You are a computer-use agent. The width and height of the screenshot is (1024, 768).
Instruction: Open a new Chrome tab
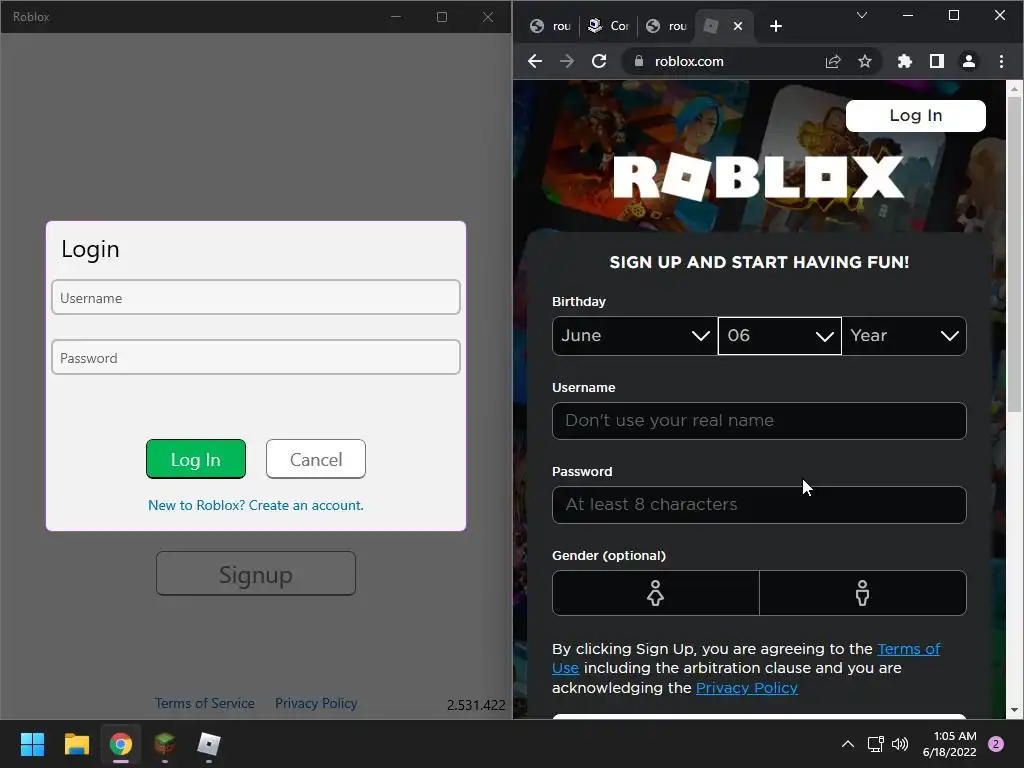click(x=776, y=26)
